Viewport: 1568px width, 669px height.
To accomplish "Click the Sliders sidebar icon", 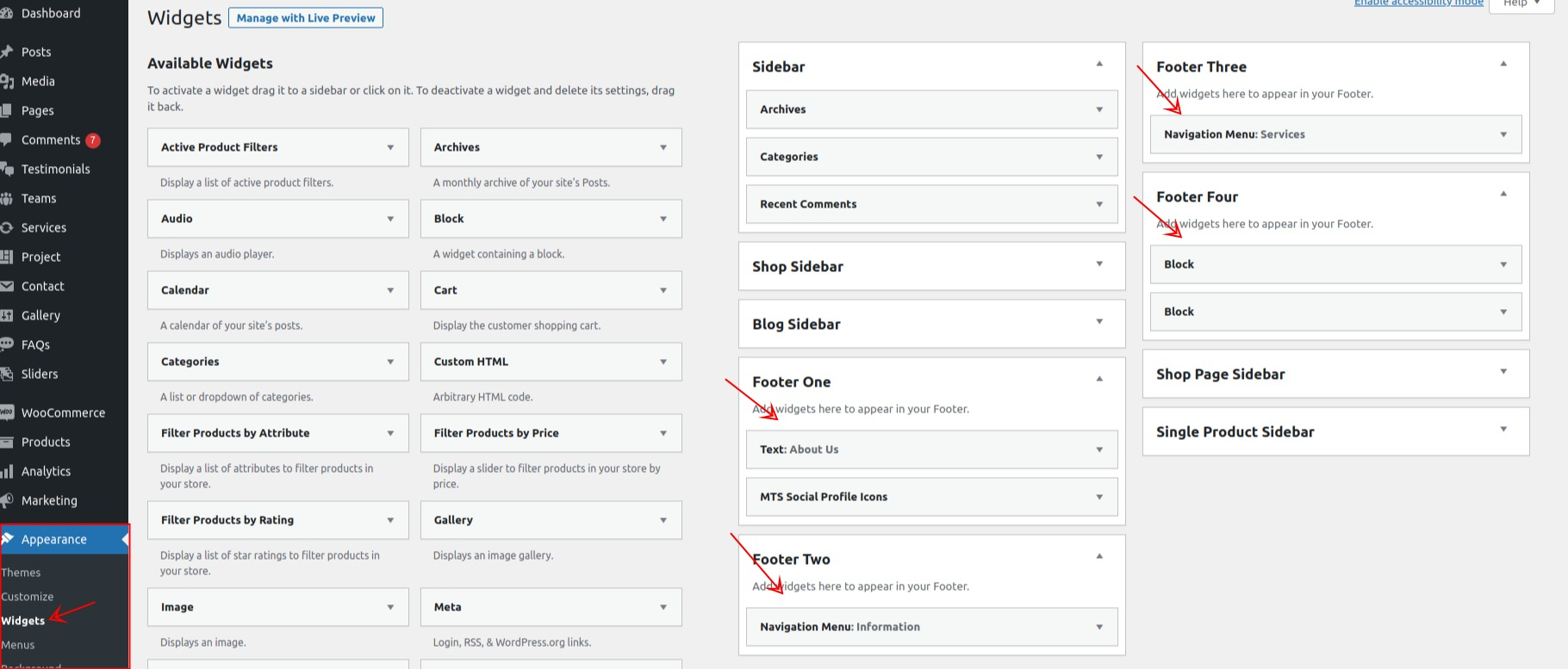I will (7, 374).
